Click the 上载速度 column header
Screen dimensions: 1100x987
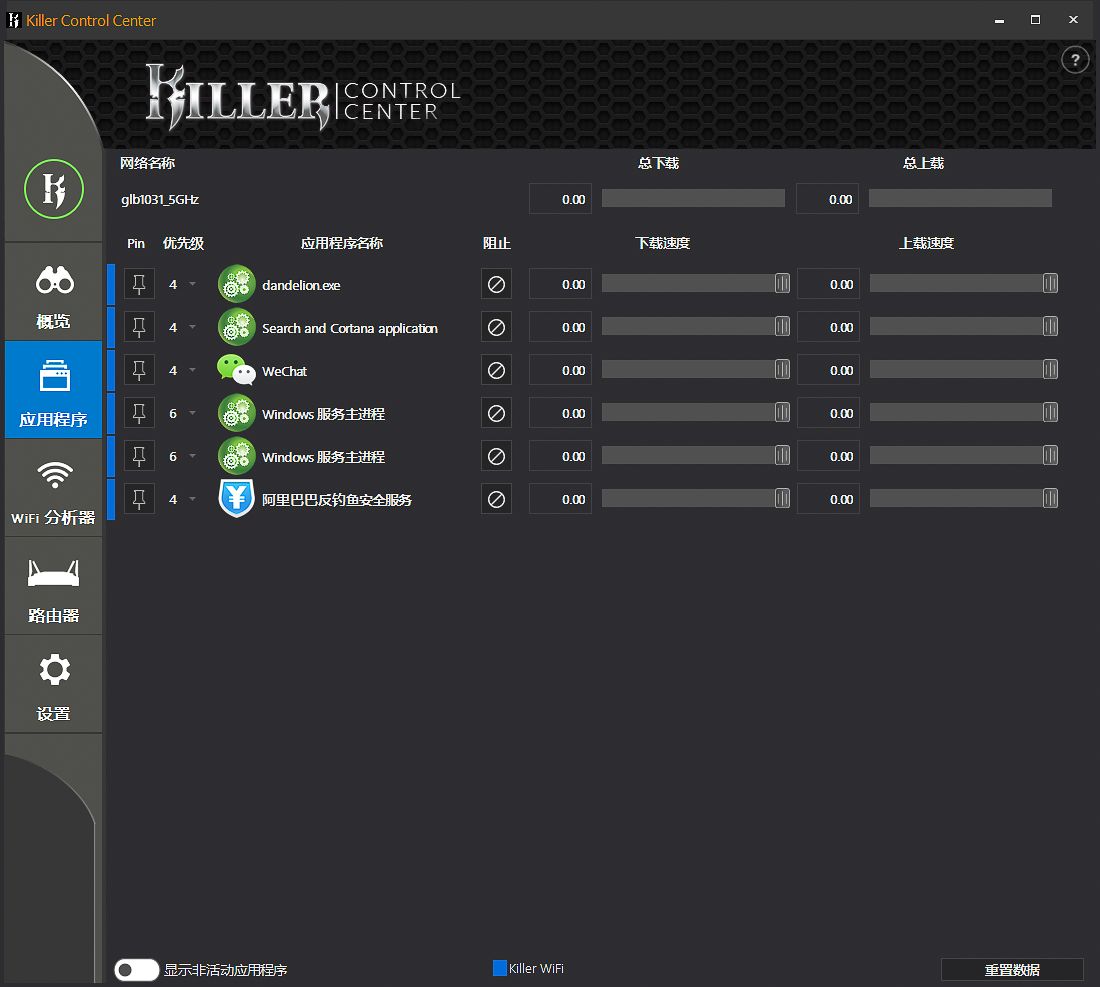[926, 243]
